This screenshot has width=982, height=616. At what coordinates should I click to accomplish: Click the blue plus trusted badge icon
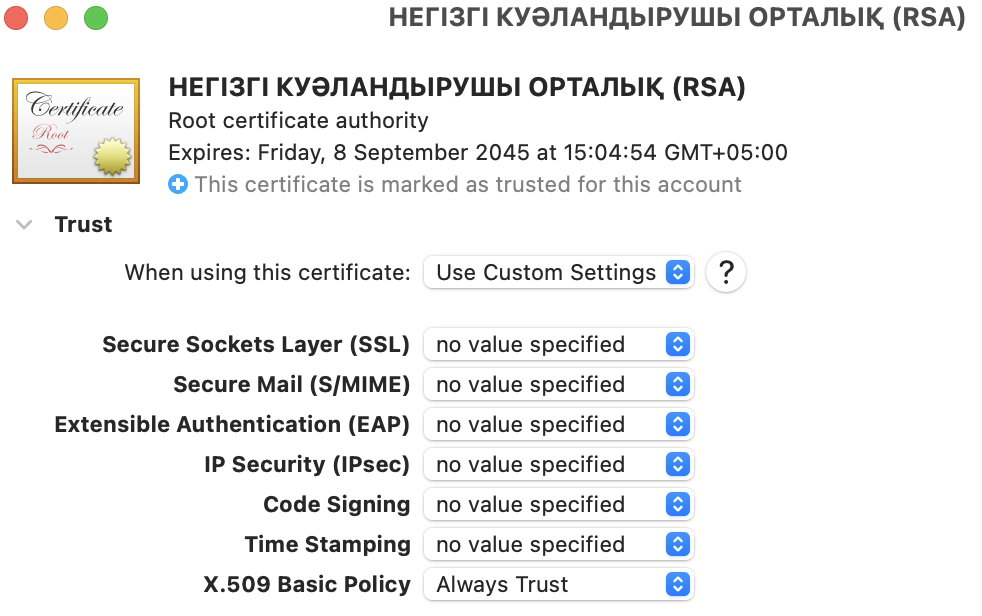click(x=178, y=184)
